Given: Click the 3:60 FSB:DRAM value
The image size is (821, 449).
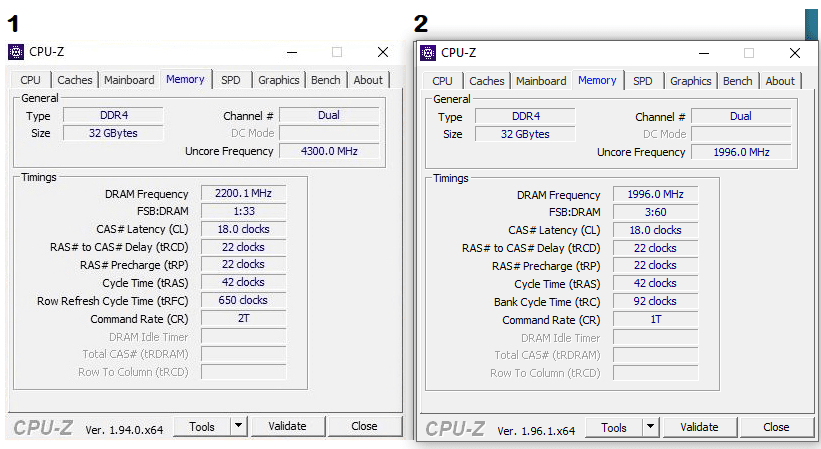Looking at the screenshot, I should coord(656,212).
